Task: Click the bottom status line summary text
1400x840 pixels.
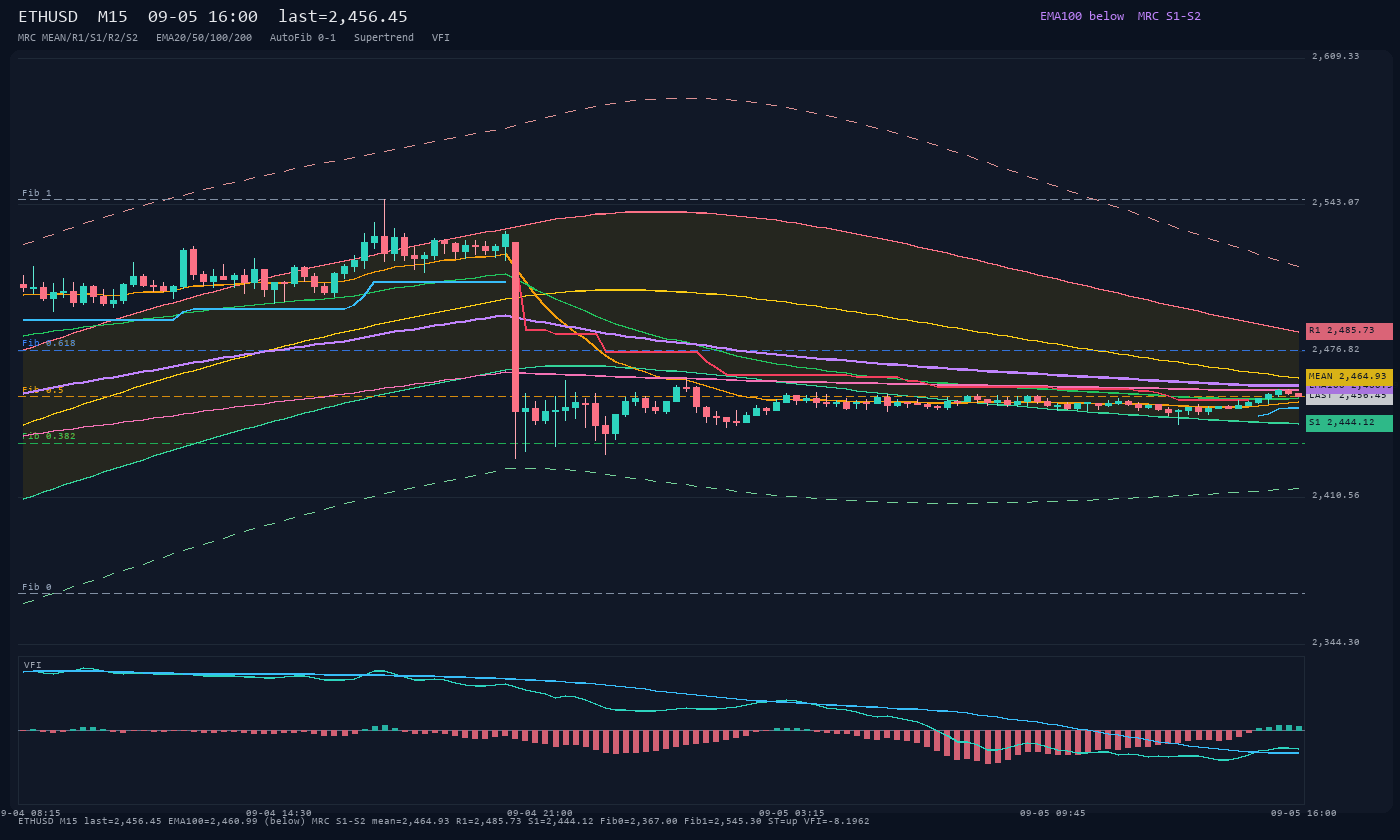Action: pyautogui.click(x=444, y=821)
